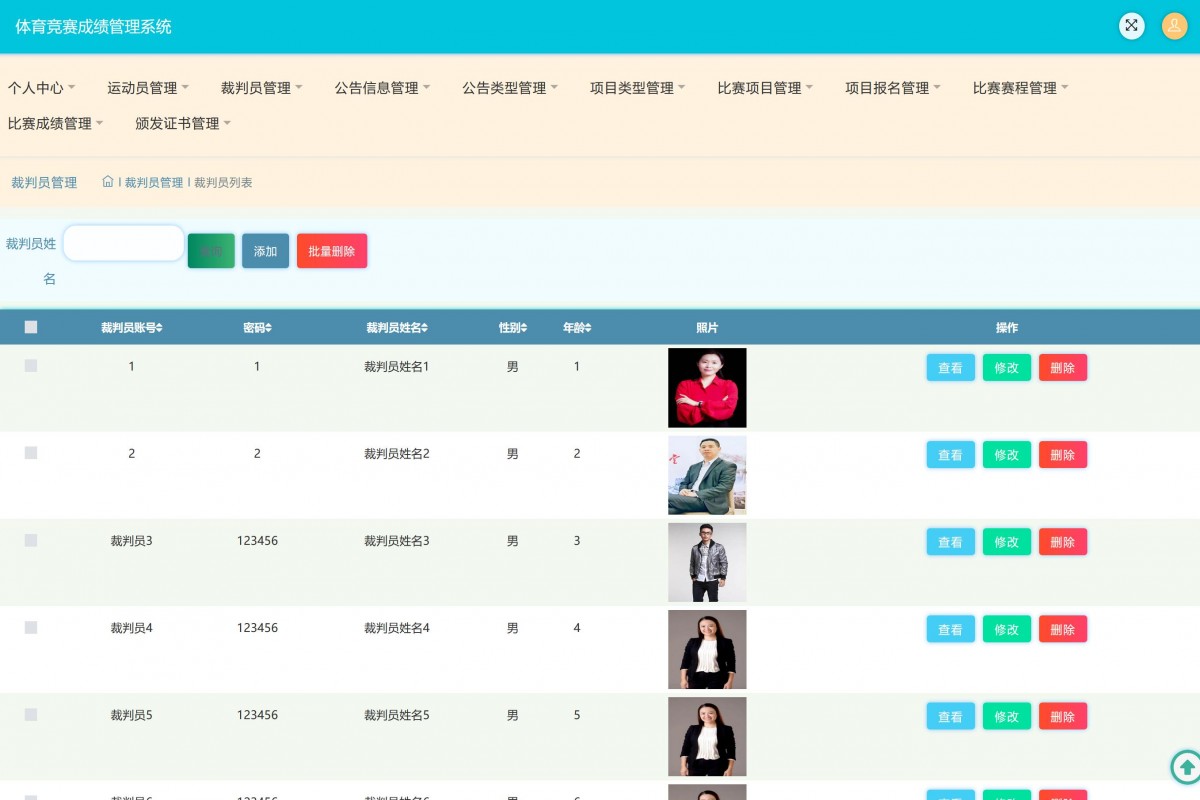The height and width of the screenshot is (800, 1200).
Task: Go home via the breadcrumb house icon
Action: click(108, 182)
